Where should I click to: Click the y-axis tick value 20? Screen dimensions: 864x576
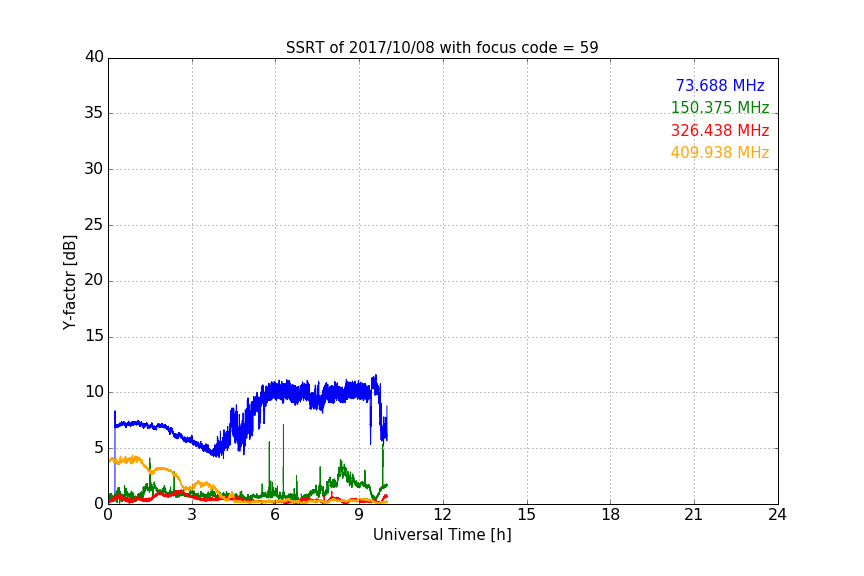[94, 280]
